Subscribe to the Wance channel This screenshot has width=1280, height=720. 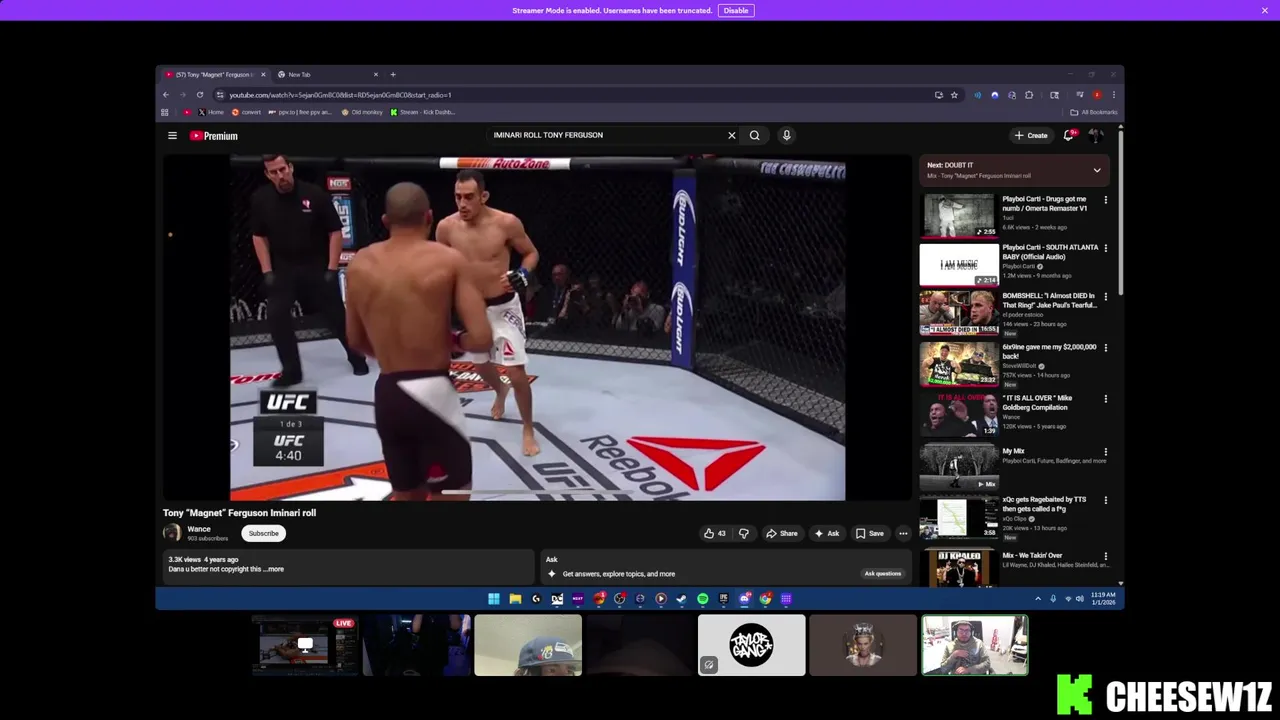click(264, 533)
